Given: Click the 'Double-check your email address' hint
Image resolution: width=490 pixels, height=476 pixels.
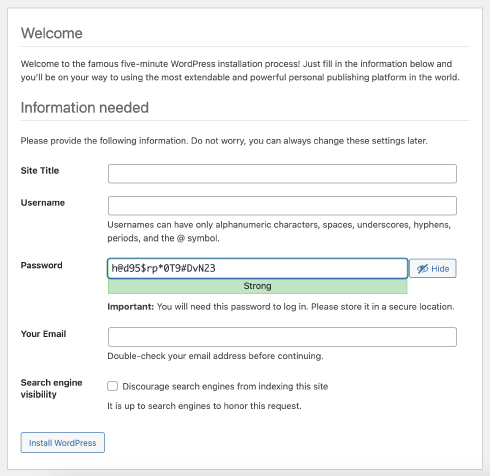Looking at the screenshot, I should 215,356.
